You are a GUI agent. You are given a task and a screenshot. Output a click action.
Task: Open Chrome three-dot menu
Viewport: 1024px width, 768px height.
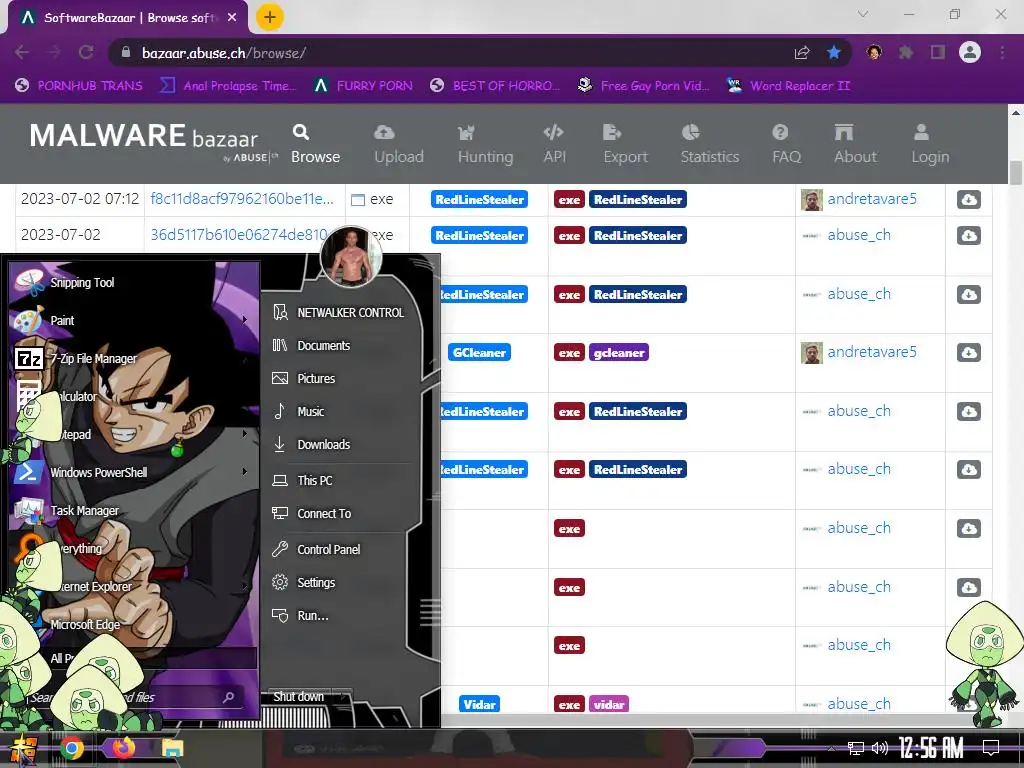[1002, 52]
